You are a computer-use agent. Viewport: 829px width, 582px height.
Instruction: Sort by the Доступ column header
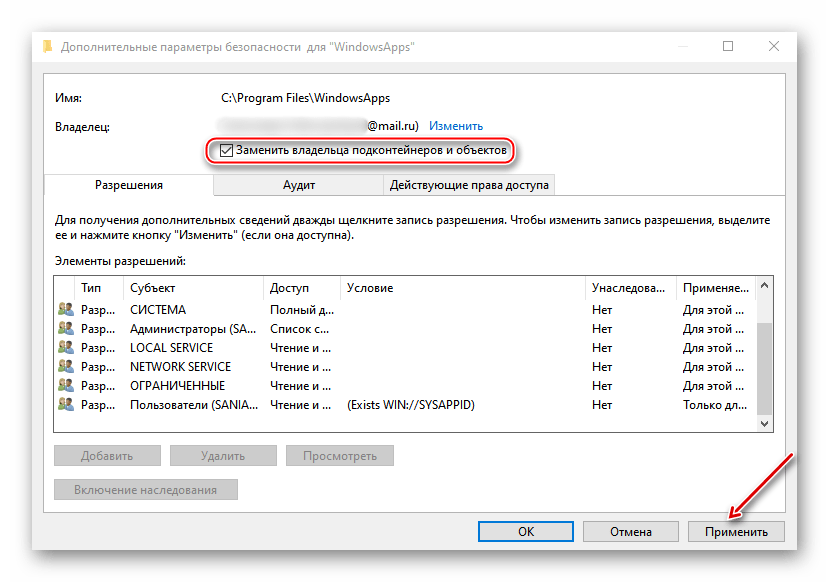289,288
